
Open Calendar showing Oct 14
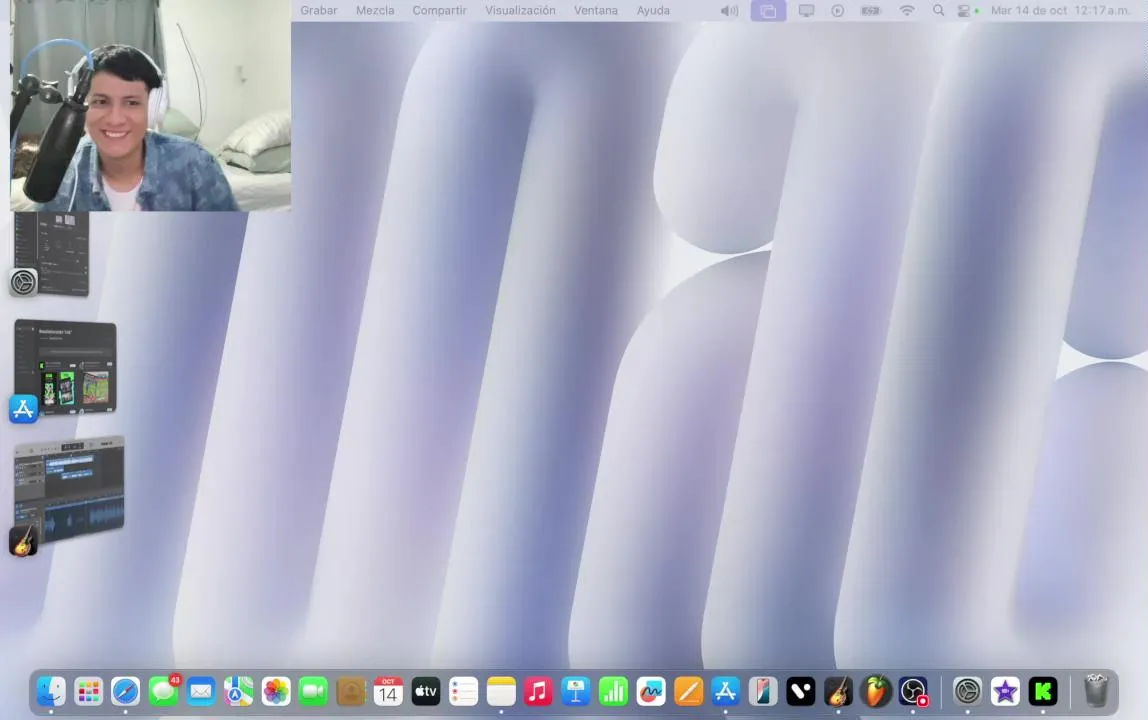(x=388, y=691)
